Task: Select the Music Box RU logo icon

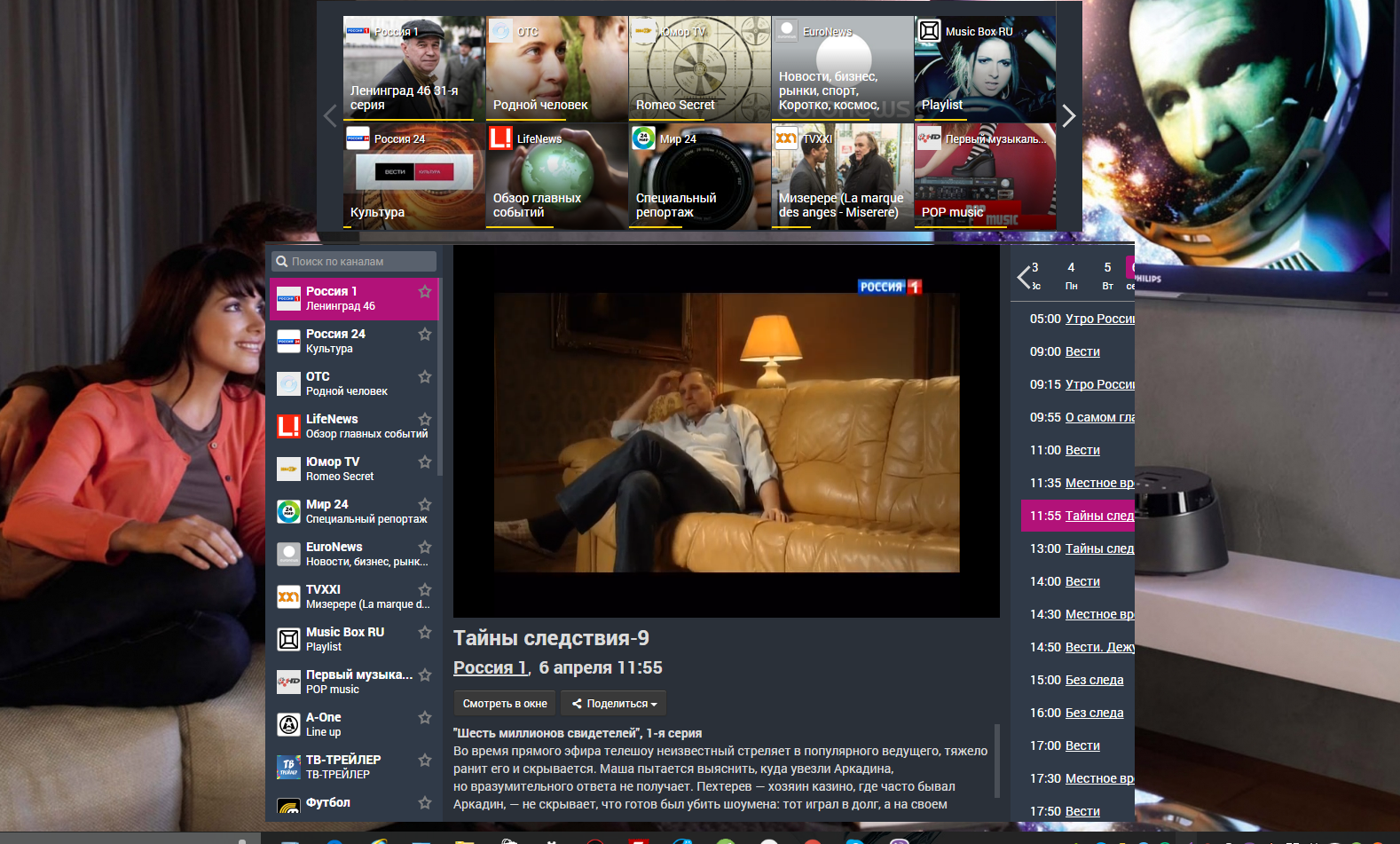Action: tap(288, 639)
